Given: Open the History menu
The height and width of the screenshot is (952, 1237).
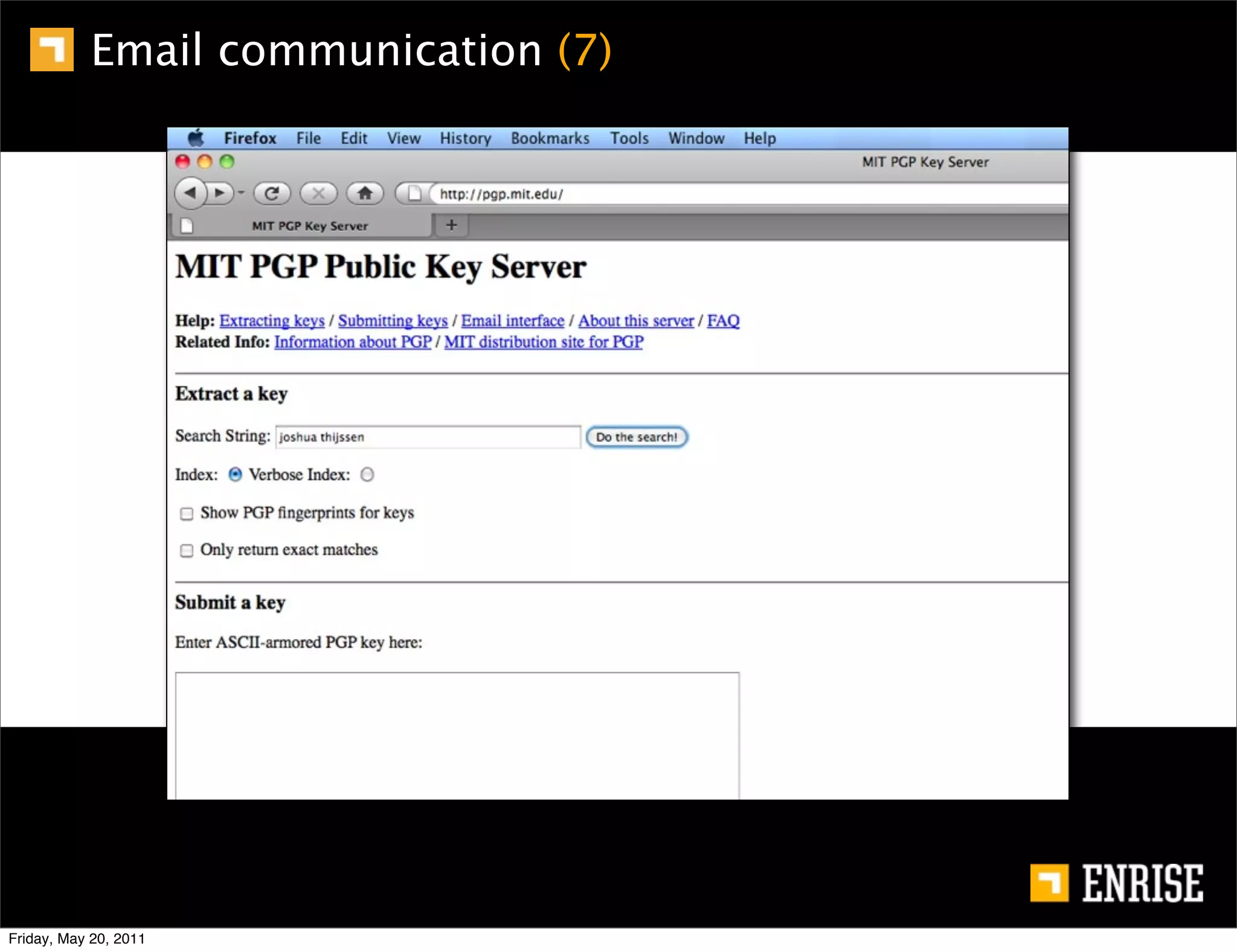Looking at the screenshot, I should 465,138.
